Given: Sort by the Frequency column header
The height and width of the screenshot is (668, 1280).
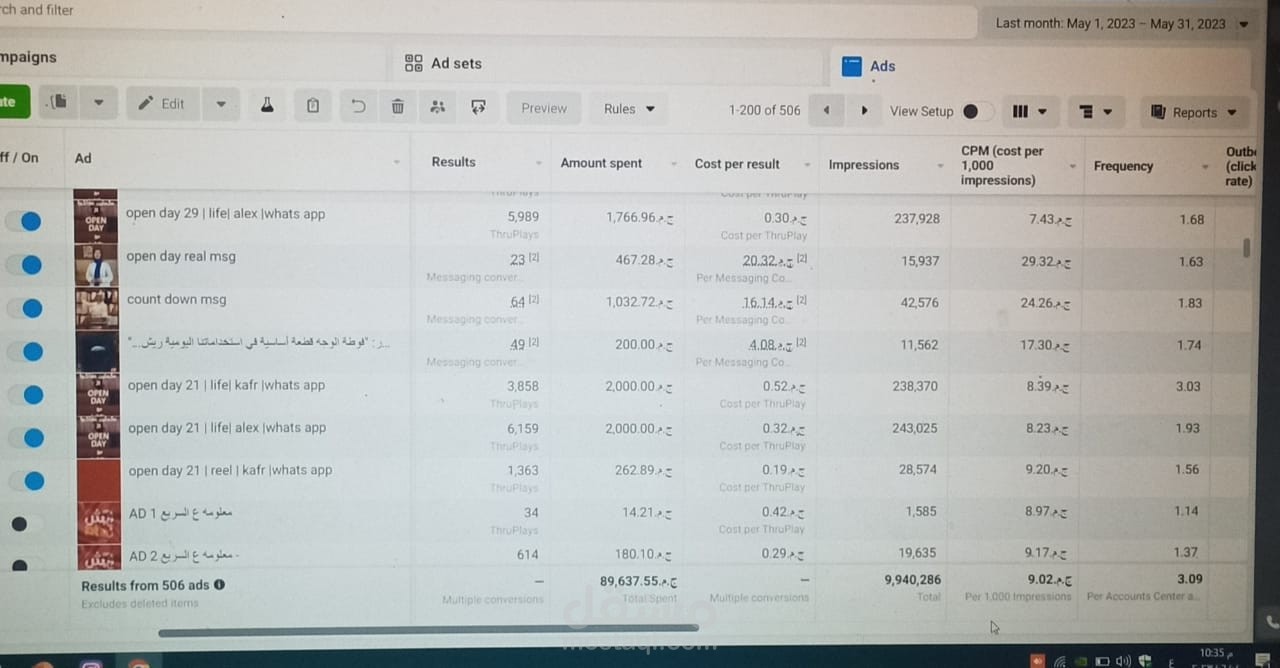Looking at the screenshot, I should point(1123,166).
